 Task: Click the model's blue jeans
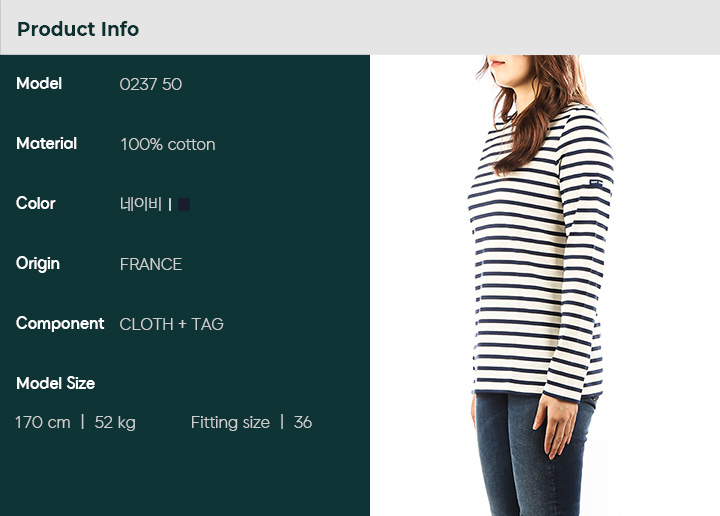point(533,454)
